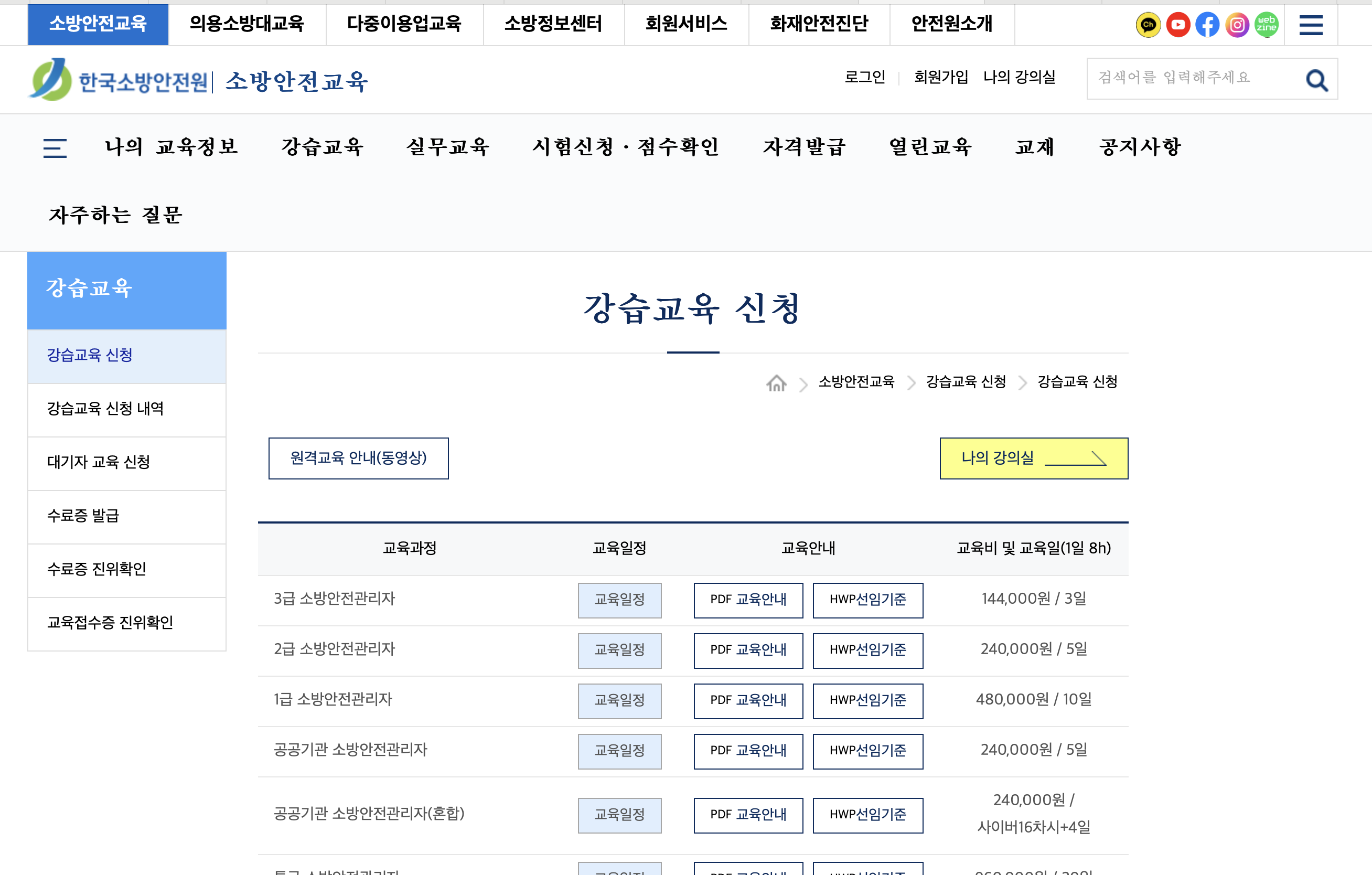Open 교육일정 for 2급 소방안전관리자
This screenshot has height=875, width=1372.
pos(619,650)
